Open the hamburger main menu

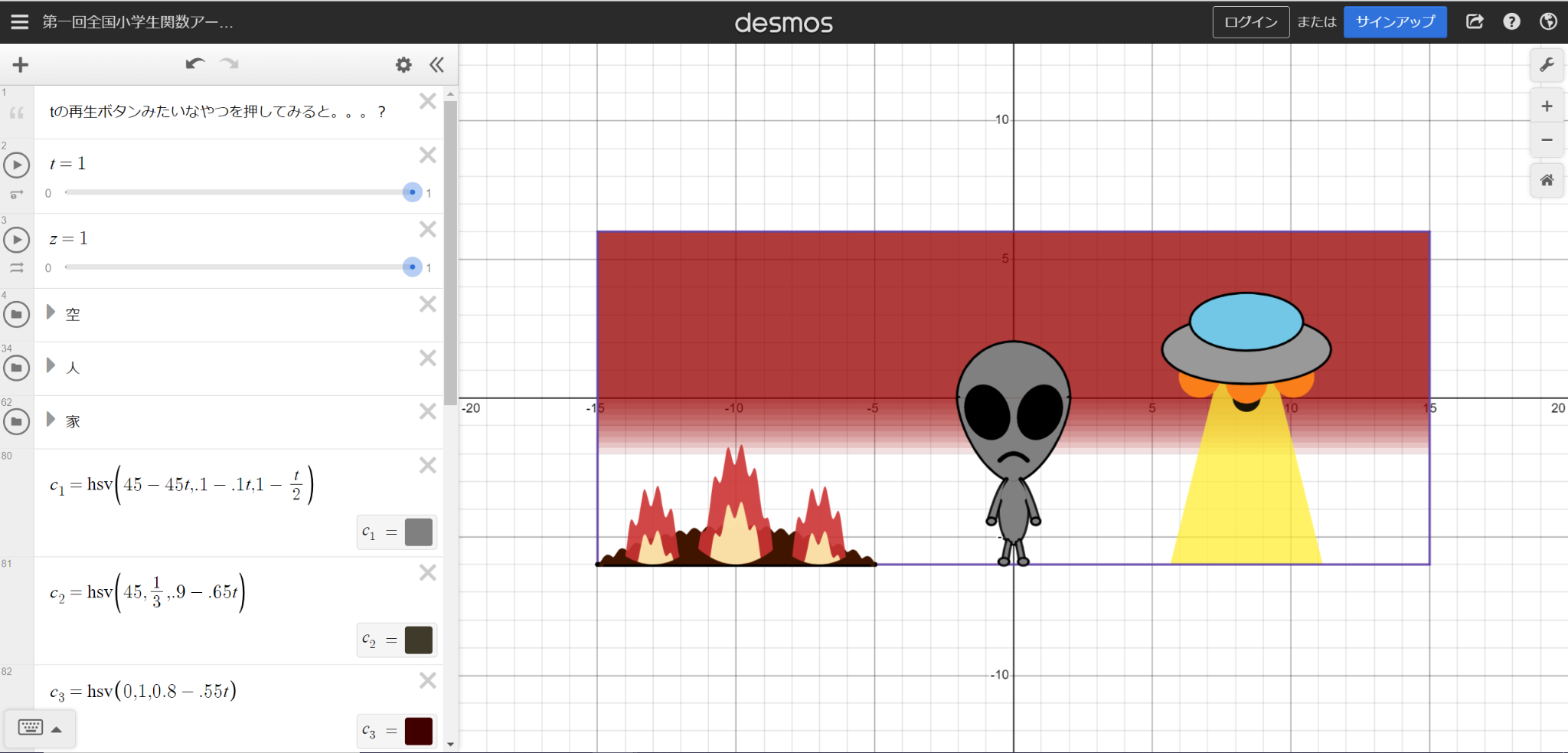(20, 21)
